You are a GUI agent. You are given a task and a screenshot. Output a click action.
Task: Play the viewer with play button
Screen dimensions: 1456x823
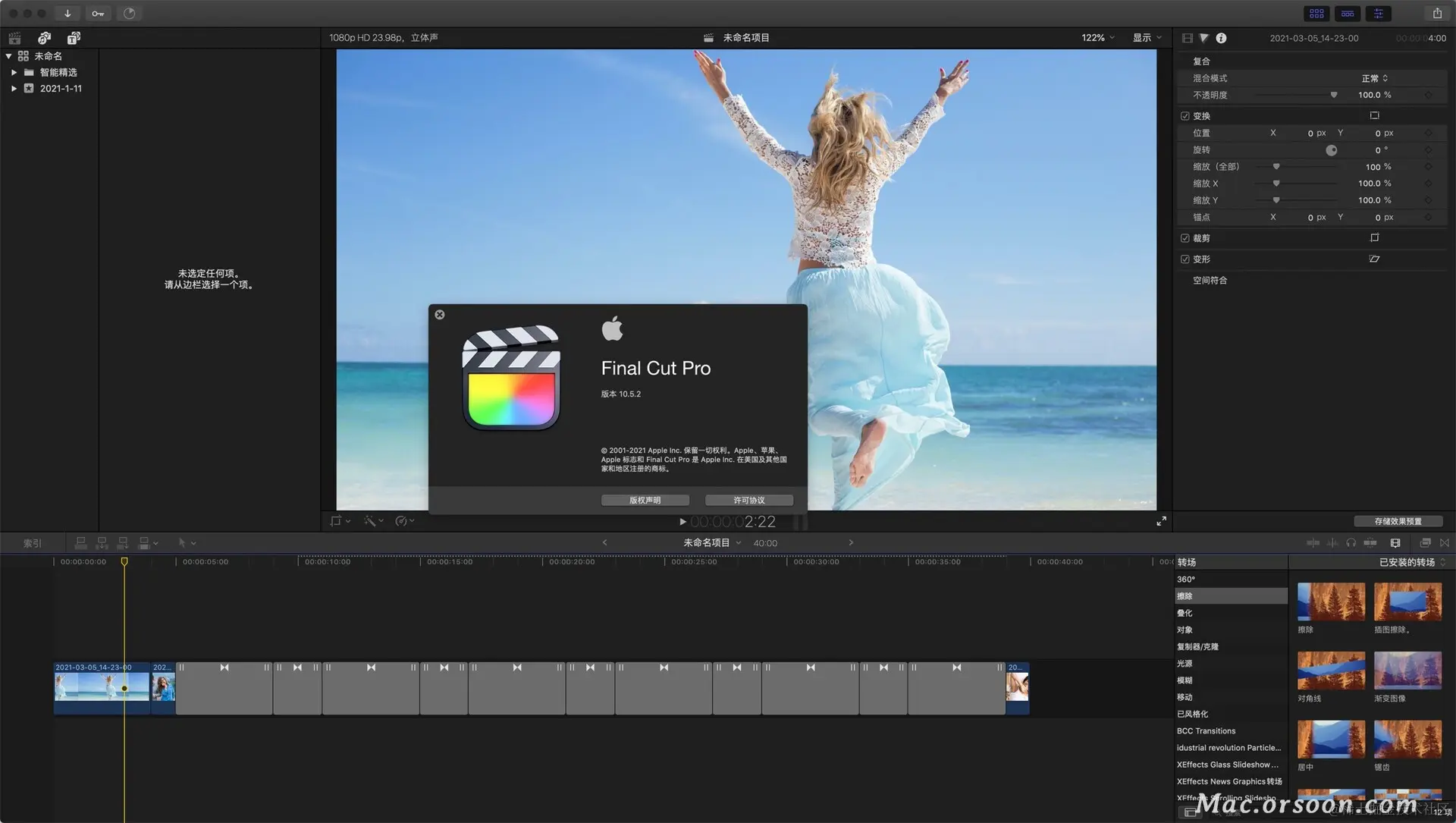(682, 522)
